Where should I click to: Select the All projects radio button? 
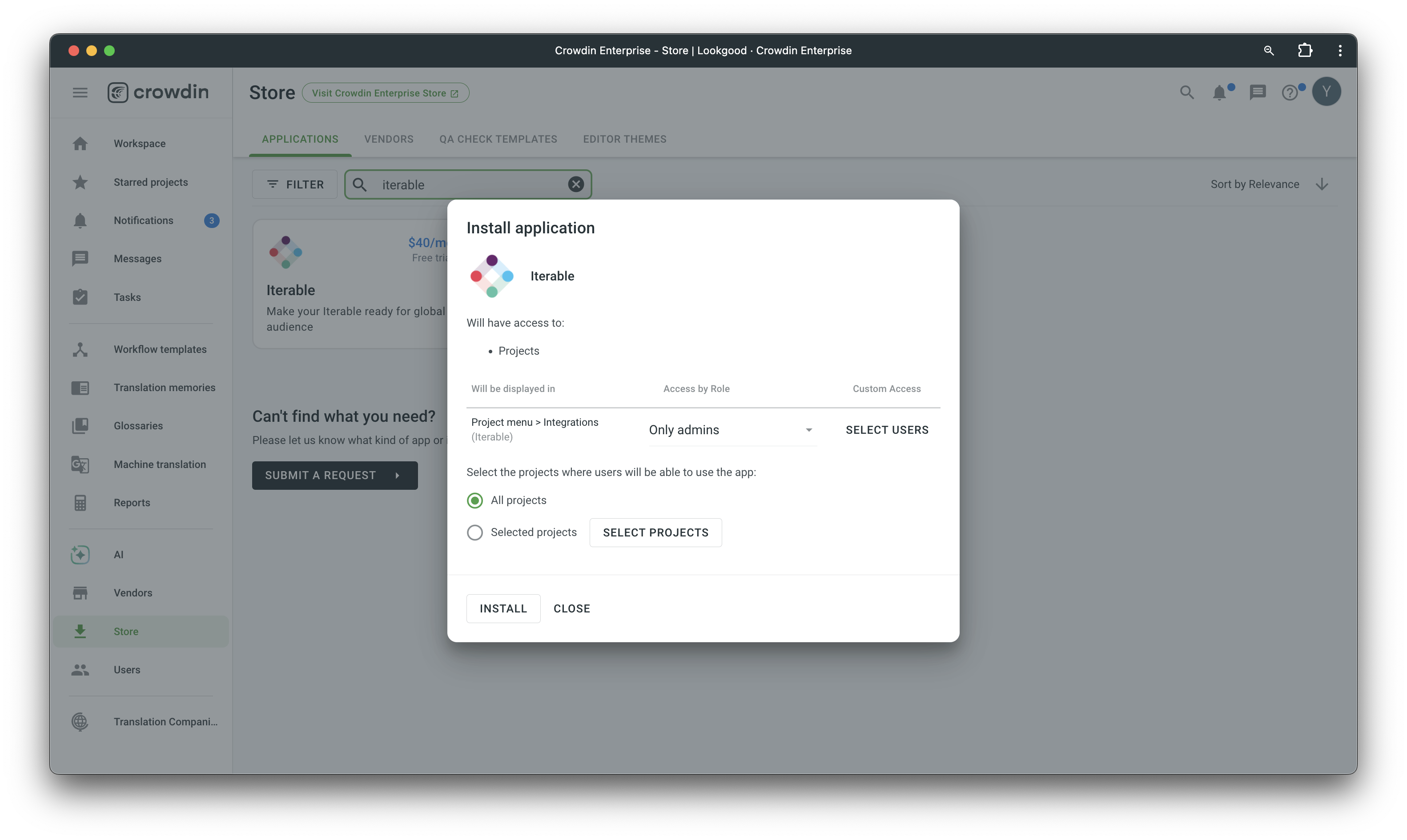474,500
